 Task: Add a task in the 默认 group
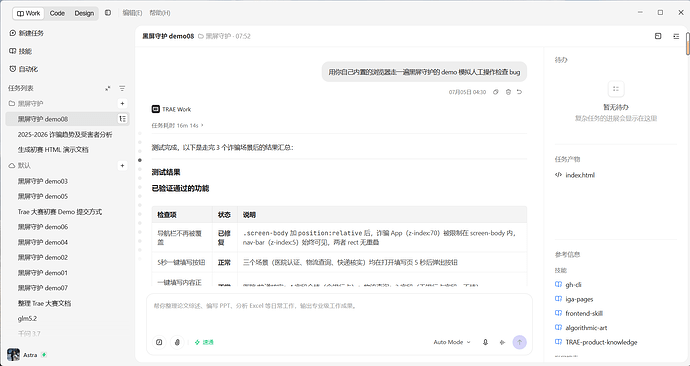coord(122,166)
